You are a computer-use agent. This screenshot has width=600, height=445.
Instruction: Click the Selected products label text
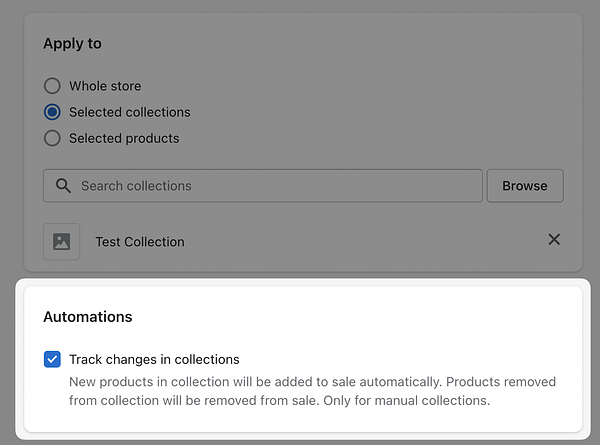coord(124,138)
